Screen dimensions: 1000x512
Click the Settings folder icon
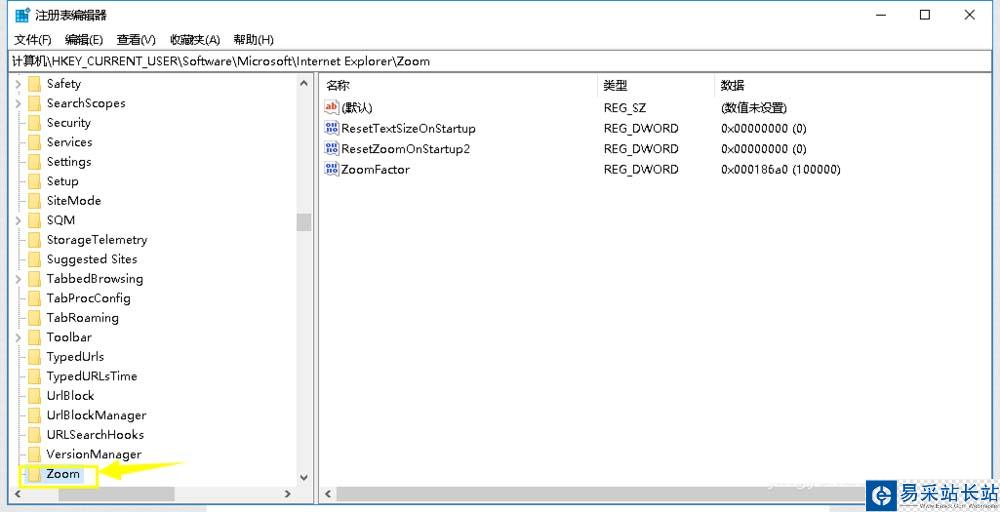tap(34, 162)
